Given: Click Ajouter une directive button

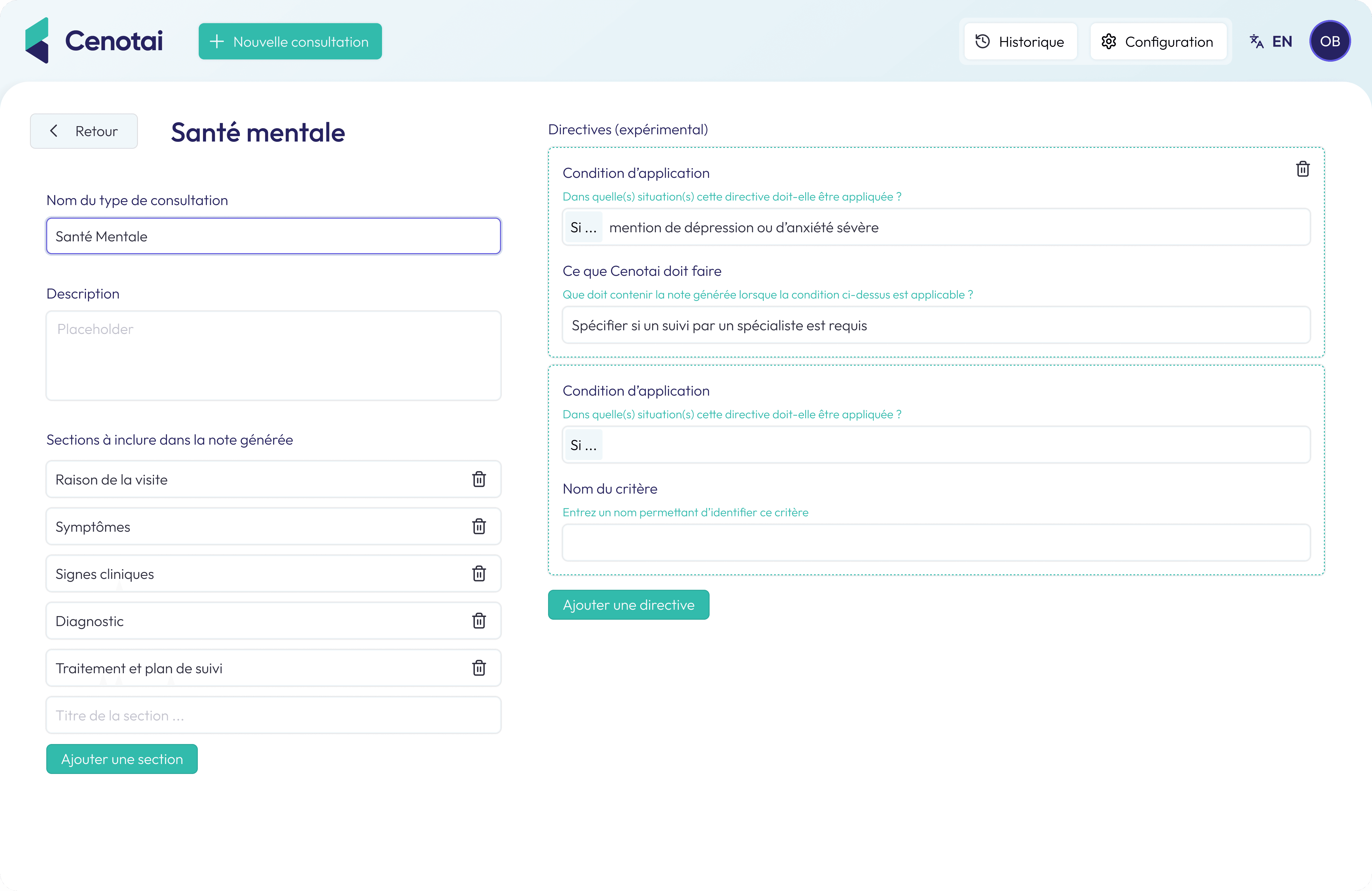Looking at the screenshot, I should pyautogui.click(x=628, y=605).
